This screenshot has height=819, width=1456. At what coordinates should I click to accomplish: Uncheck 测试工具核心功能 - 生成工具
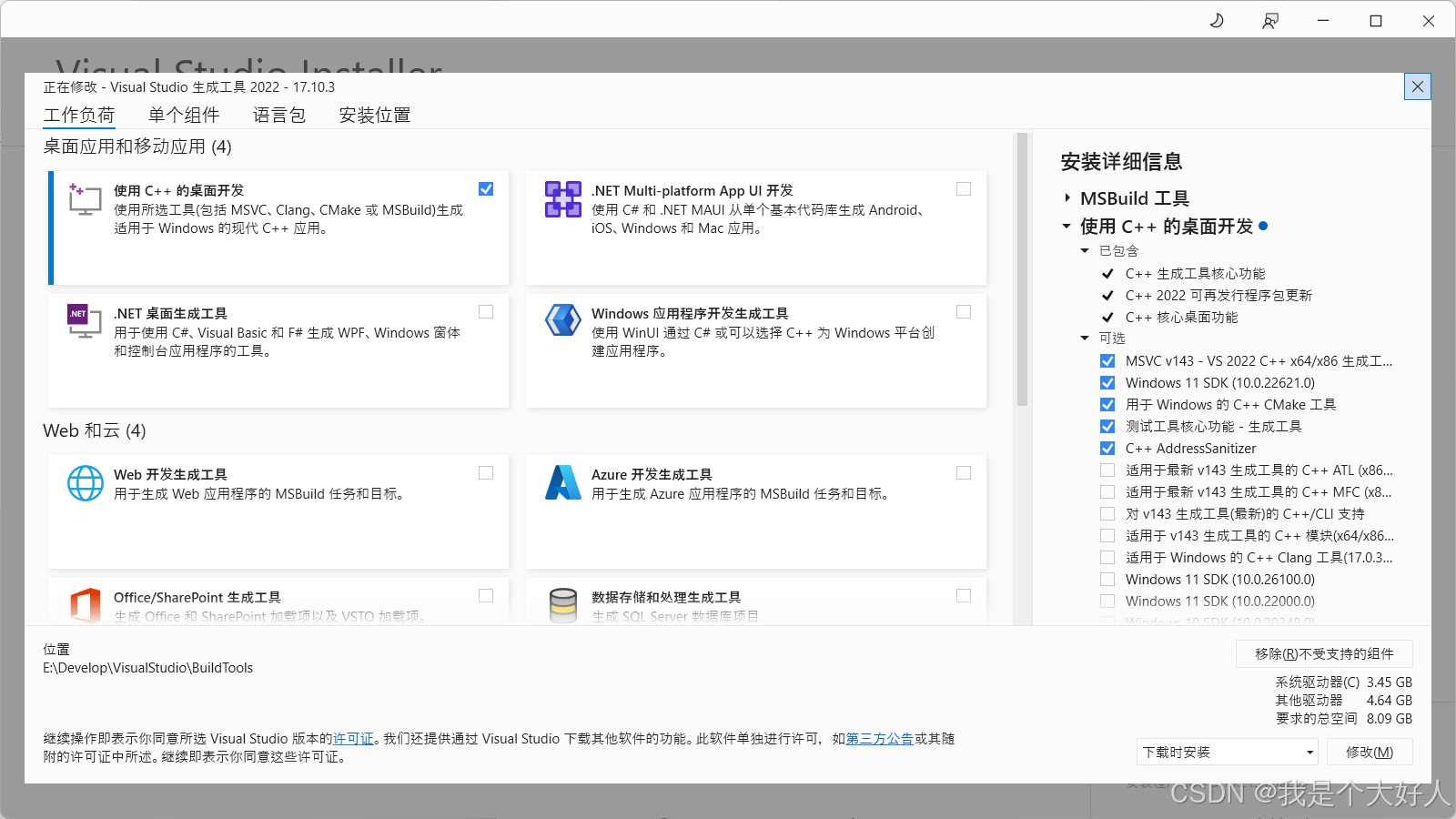click(x=1107, y=427)
